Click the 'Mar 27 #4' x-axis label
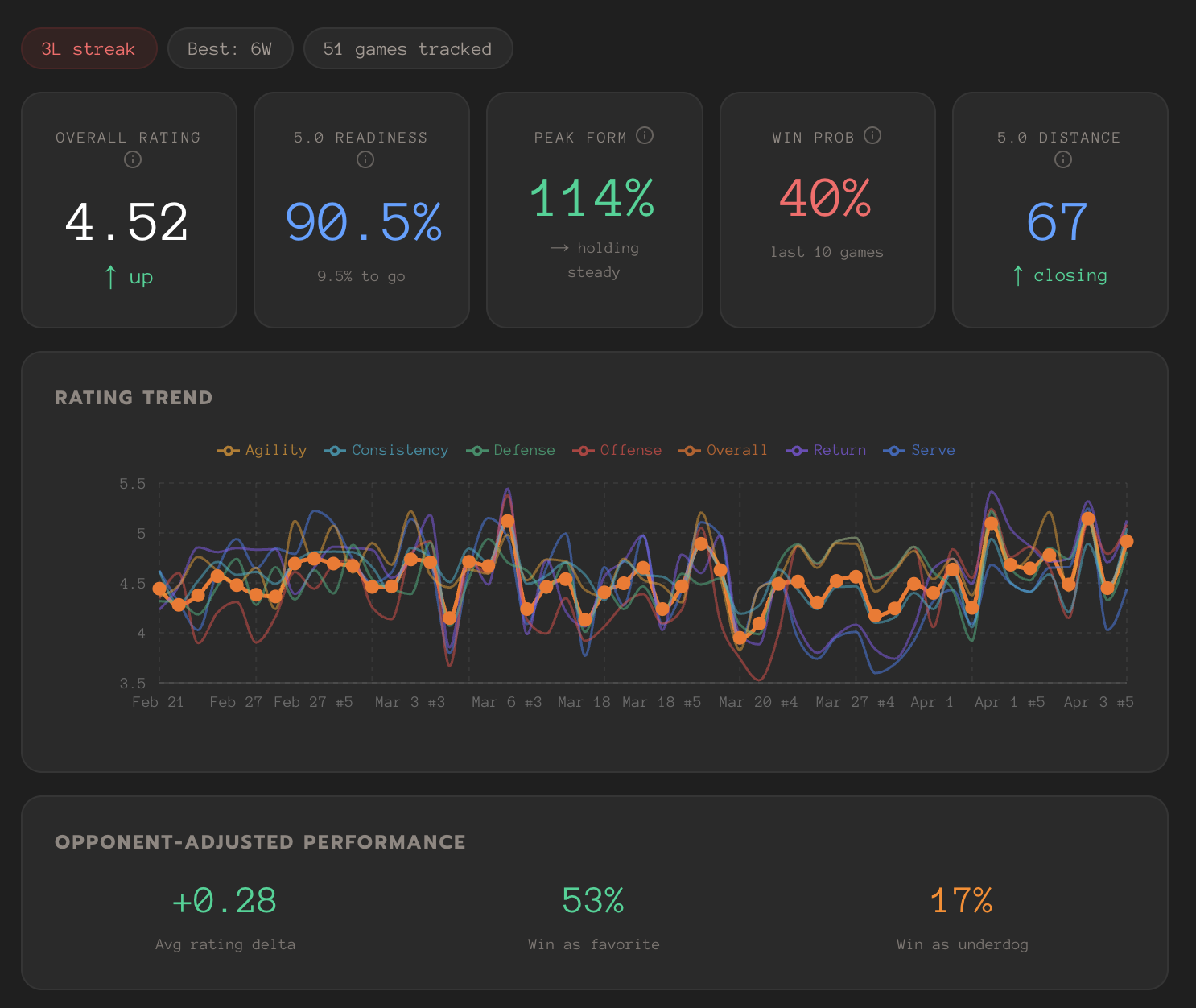 855,702
